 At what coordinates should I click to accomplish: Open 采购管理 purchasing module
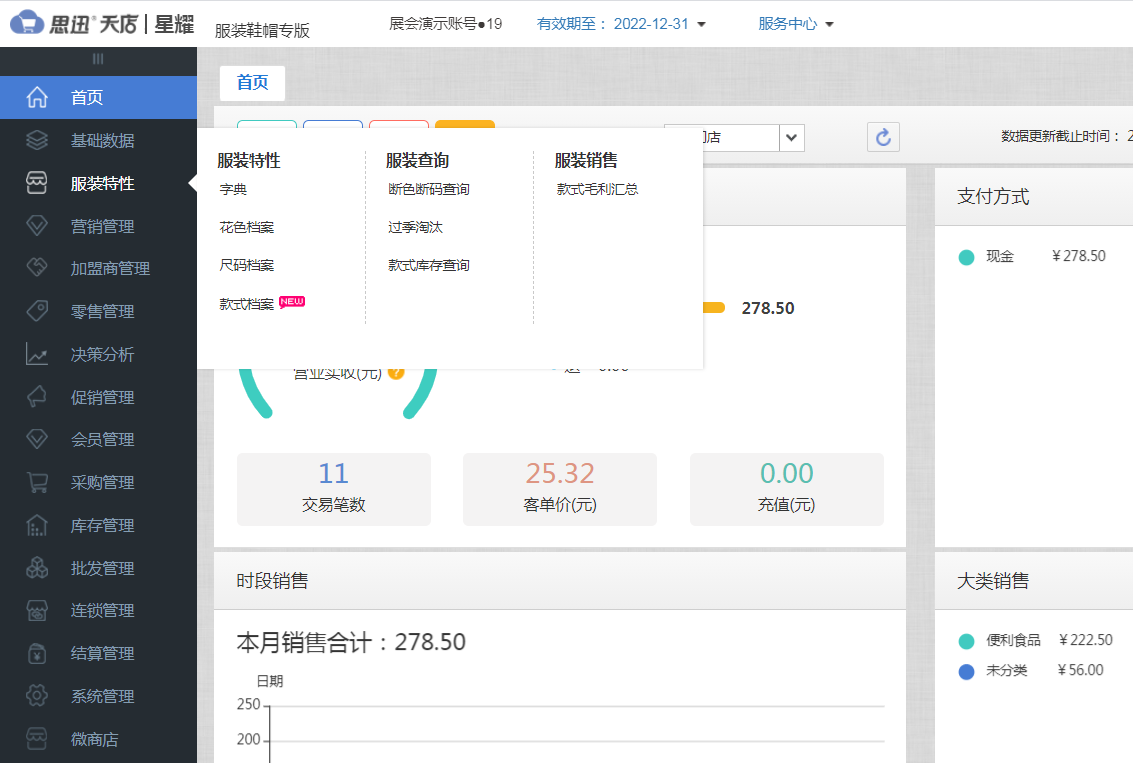pos(37,482)
